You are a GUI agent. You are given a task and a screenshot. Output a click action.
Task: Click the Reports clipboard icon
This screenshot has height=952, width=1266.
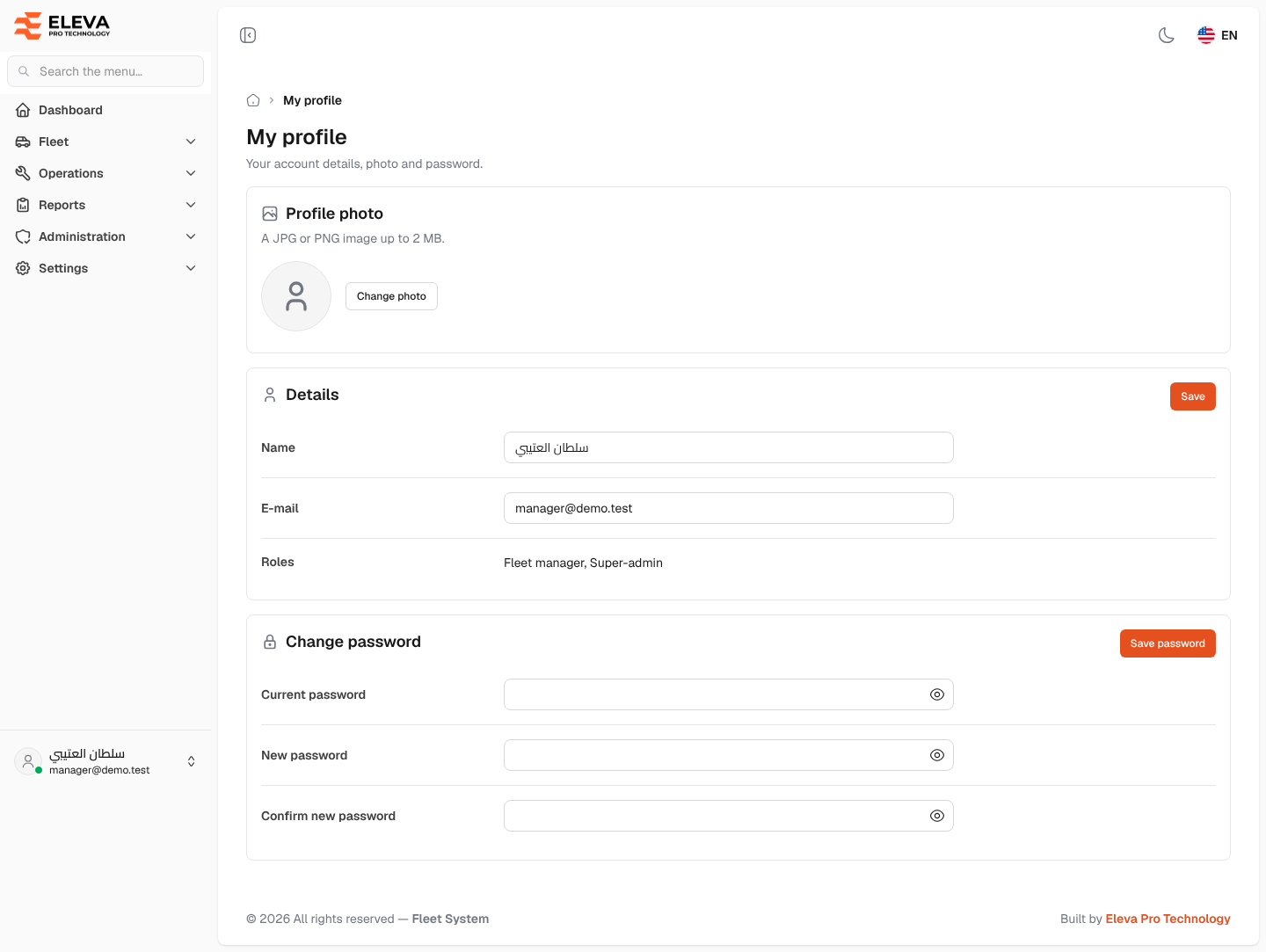[x=23, y=205]
